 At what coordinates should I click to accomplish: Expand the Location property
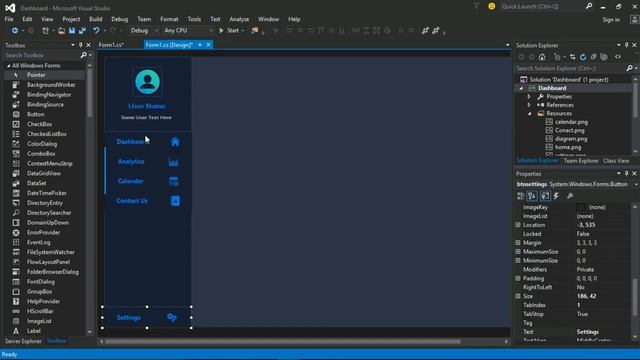(x=518, y=225)
